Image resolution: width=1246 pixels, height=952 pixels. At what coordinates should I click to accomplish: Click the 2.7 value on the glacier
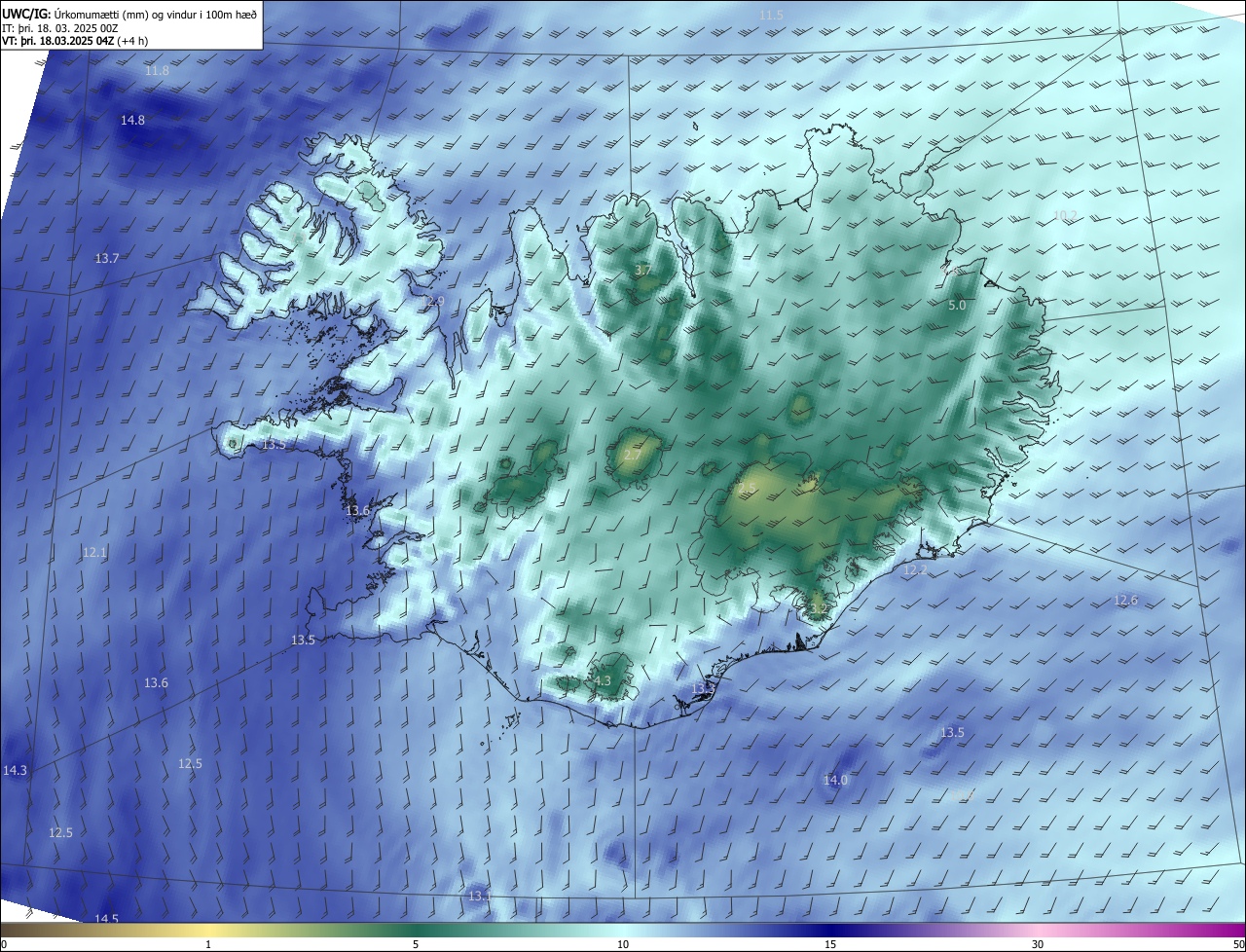click(632, 456)
